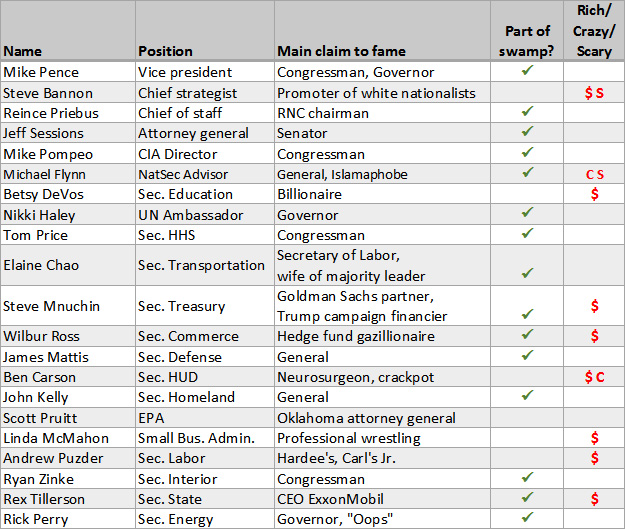
Task: Click the green checkmark in Rick Perry's row
Action: 527,517
